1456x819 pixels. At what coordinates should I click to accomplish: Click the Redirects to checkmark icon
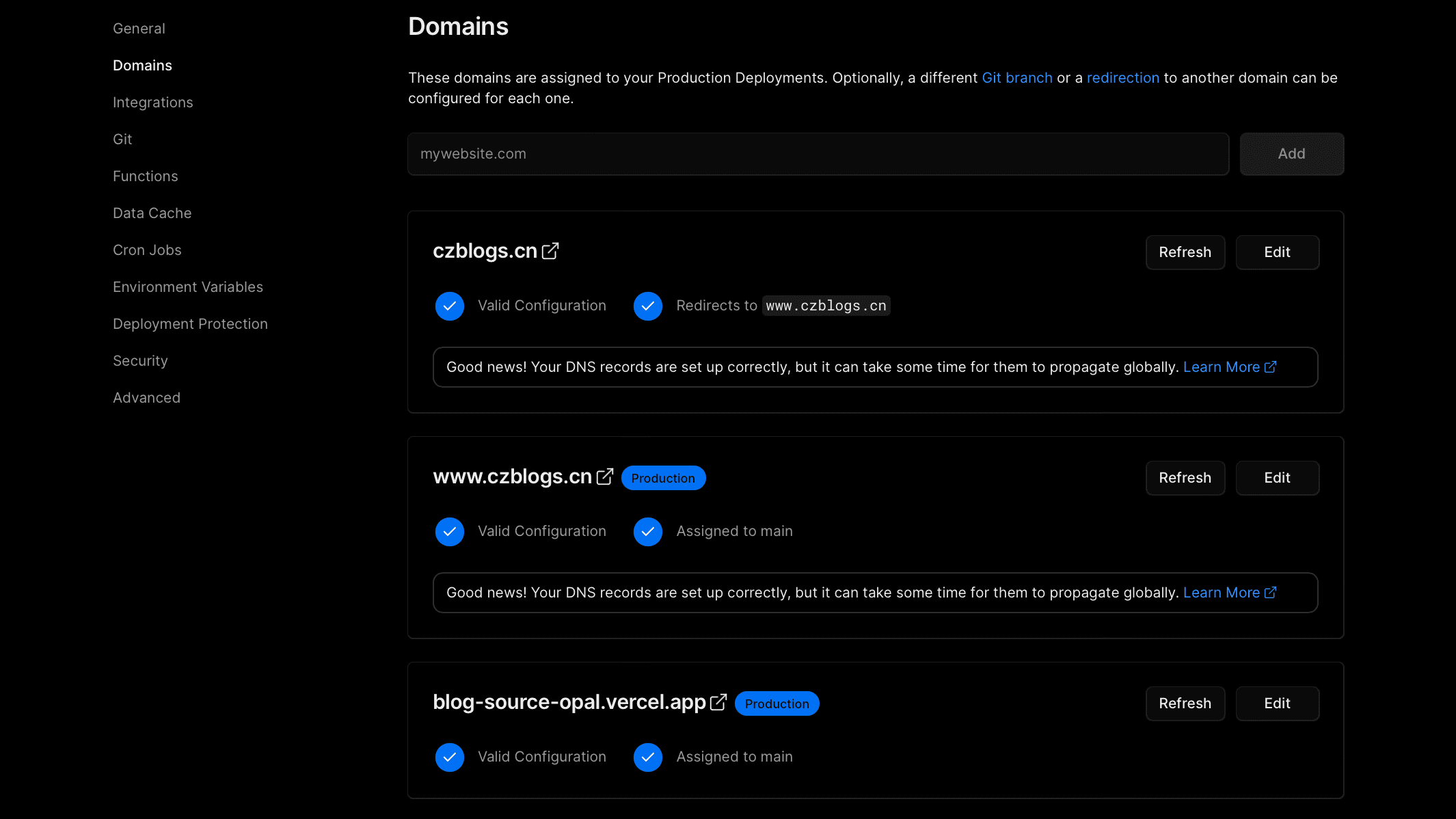tap(647, 306)
